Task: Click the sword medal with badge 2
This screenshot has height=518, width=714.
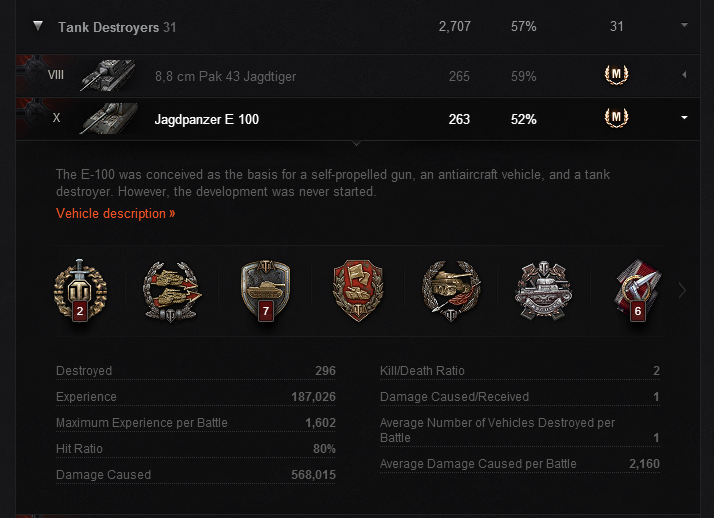Action: coord(74,289)
